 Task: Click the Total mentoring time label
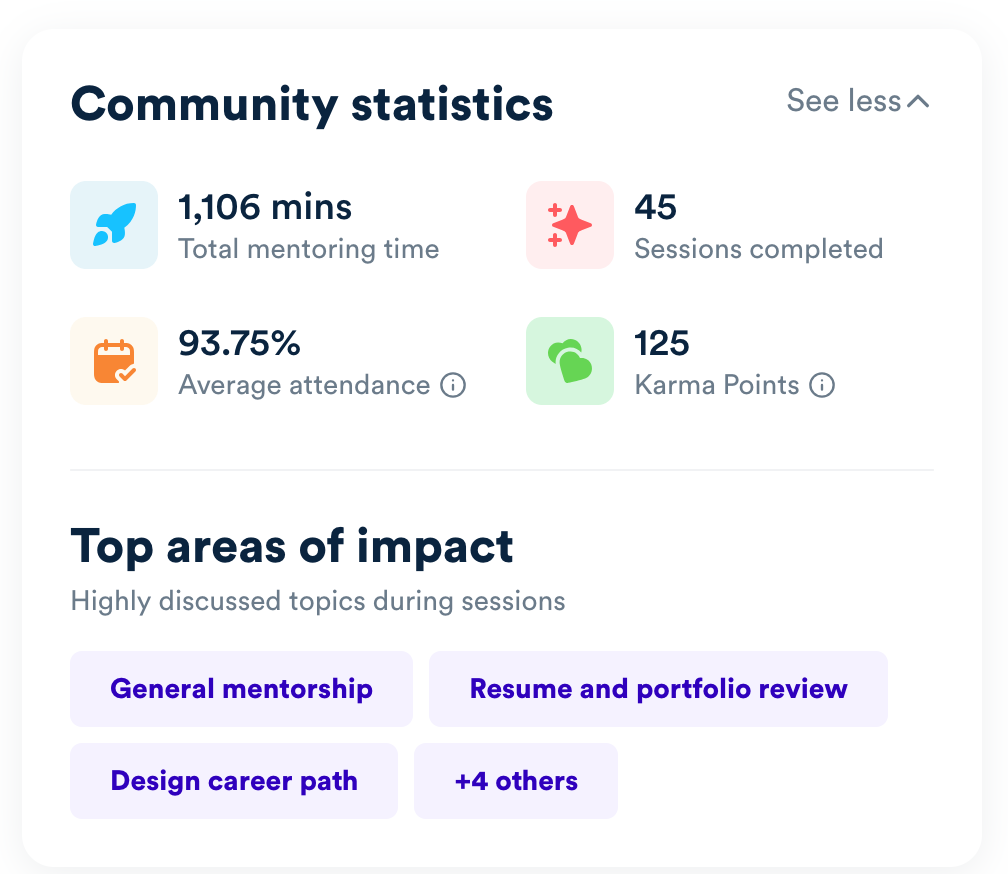[x=309, y=249]
